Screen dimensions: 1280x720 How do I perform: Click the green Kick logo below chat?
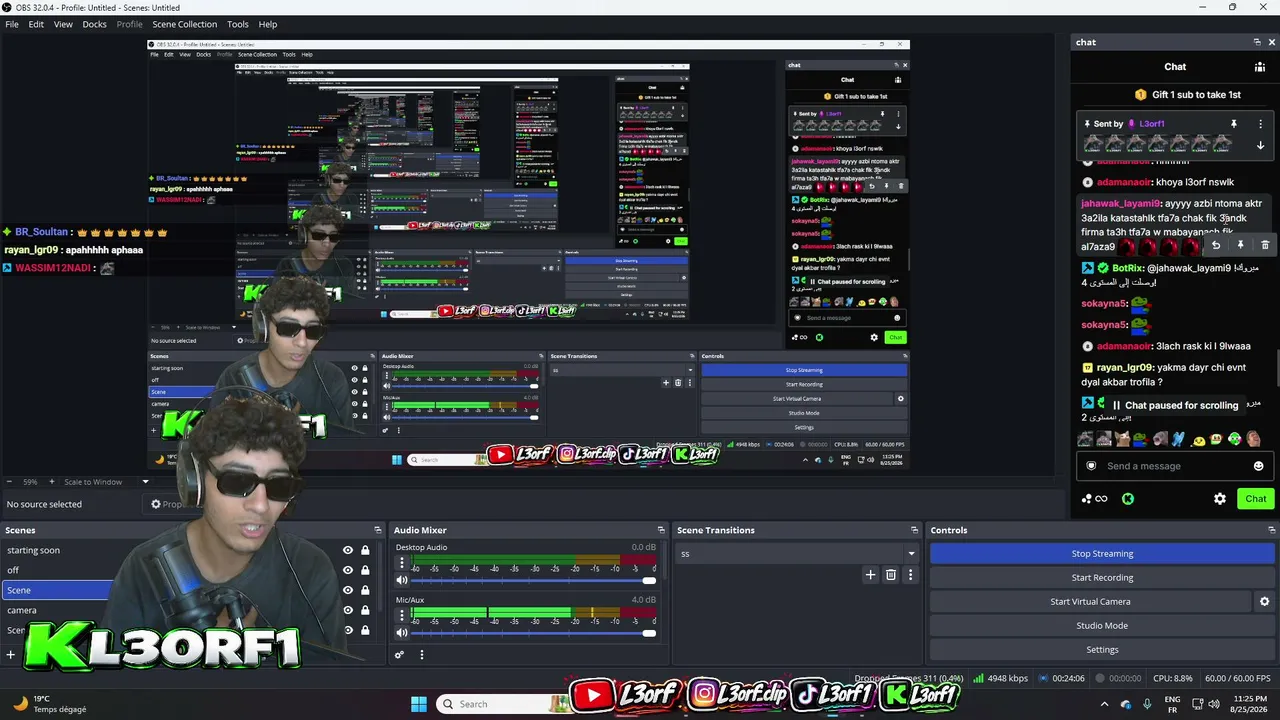(1128, 499)
